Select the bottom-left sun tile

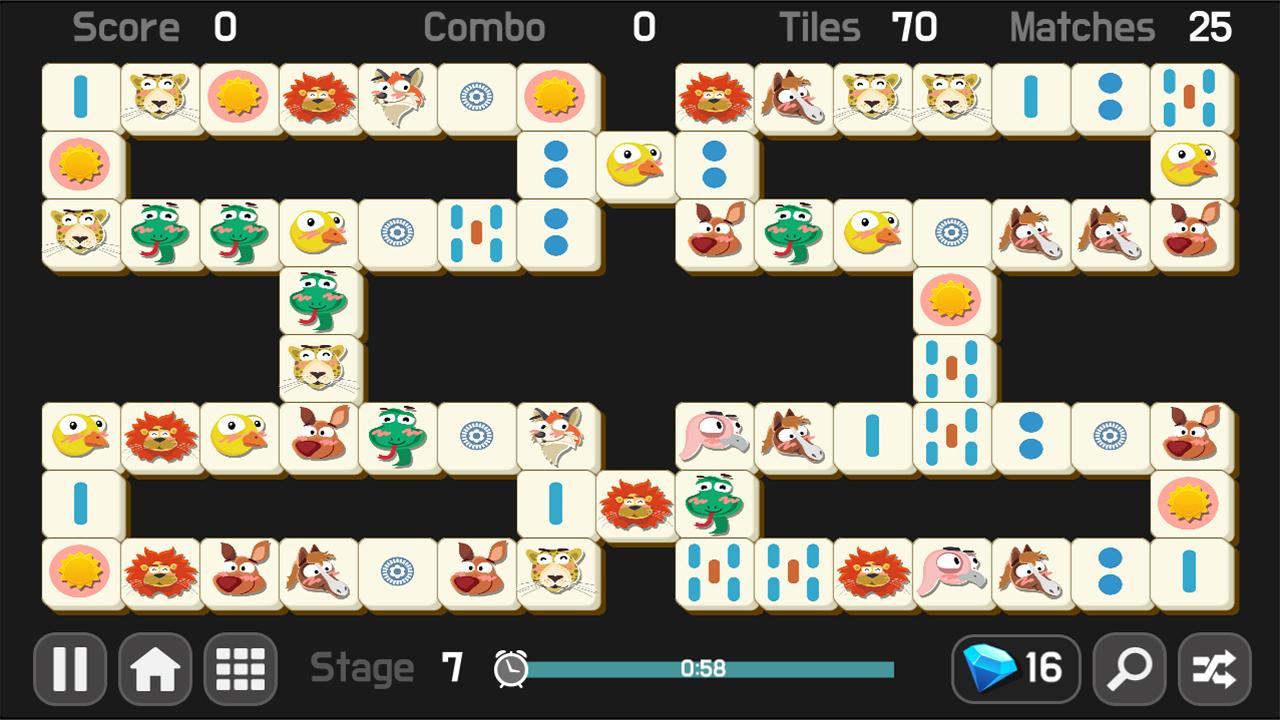tap(80, 573)
